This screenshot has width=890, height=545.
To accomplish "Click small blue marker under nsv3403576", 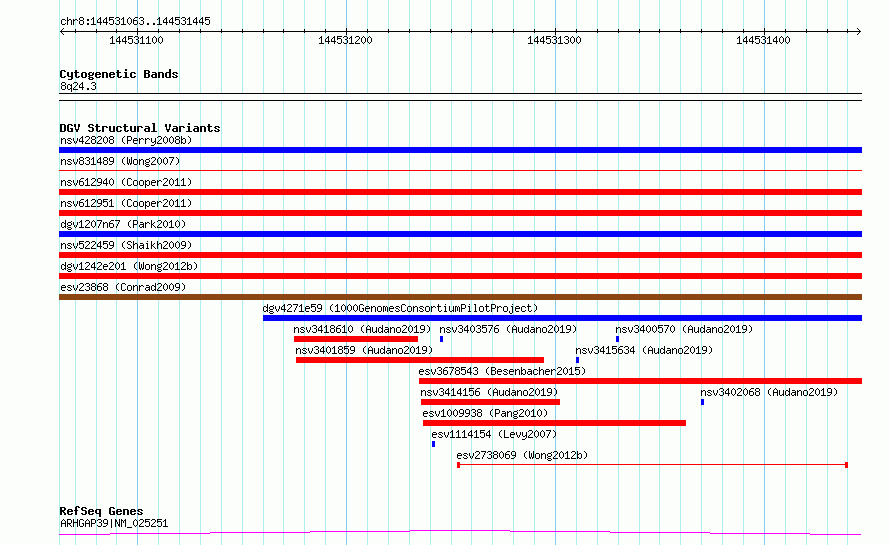I will [442, 339].
